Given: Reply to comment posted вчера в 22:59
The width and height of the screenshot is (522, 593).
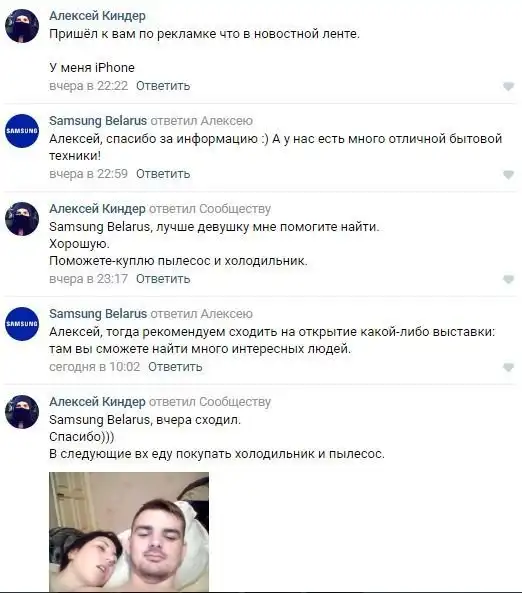Looking at the screenshot, I should click(163, 174).
